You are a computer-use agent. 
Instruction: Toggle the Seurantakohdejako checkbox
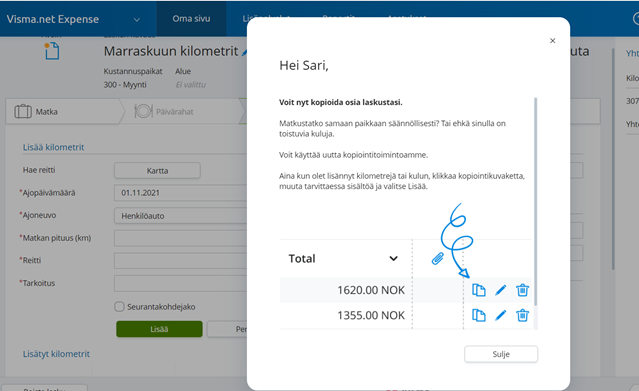click(x=119, y=307)
